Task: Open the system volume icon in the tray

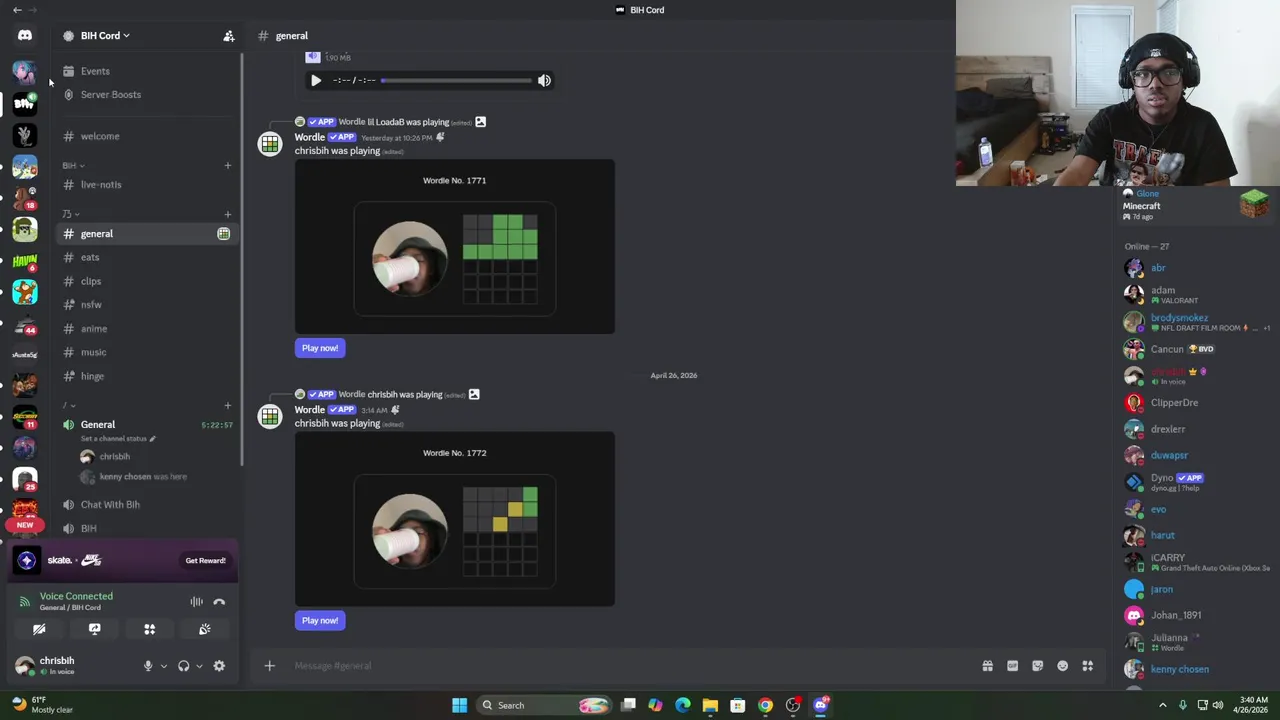Action: (x=1218, y=706)
